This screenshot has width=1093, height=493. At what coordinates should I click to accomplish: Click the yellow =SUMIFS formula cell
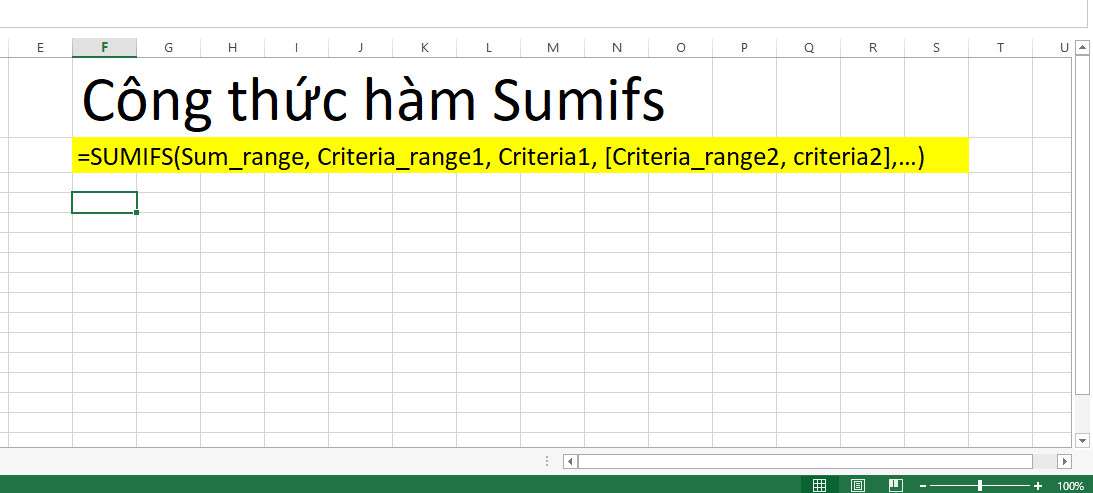pos(520,155)
